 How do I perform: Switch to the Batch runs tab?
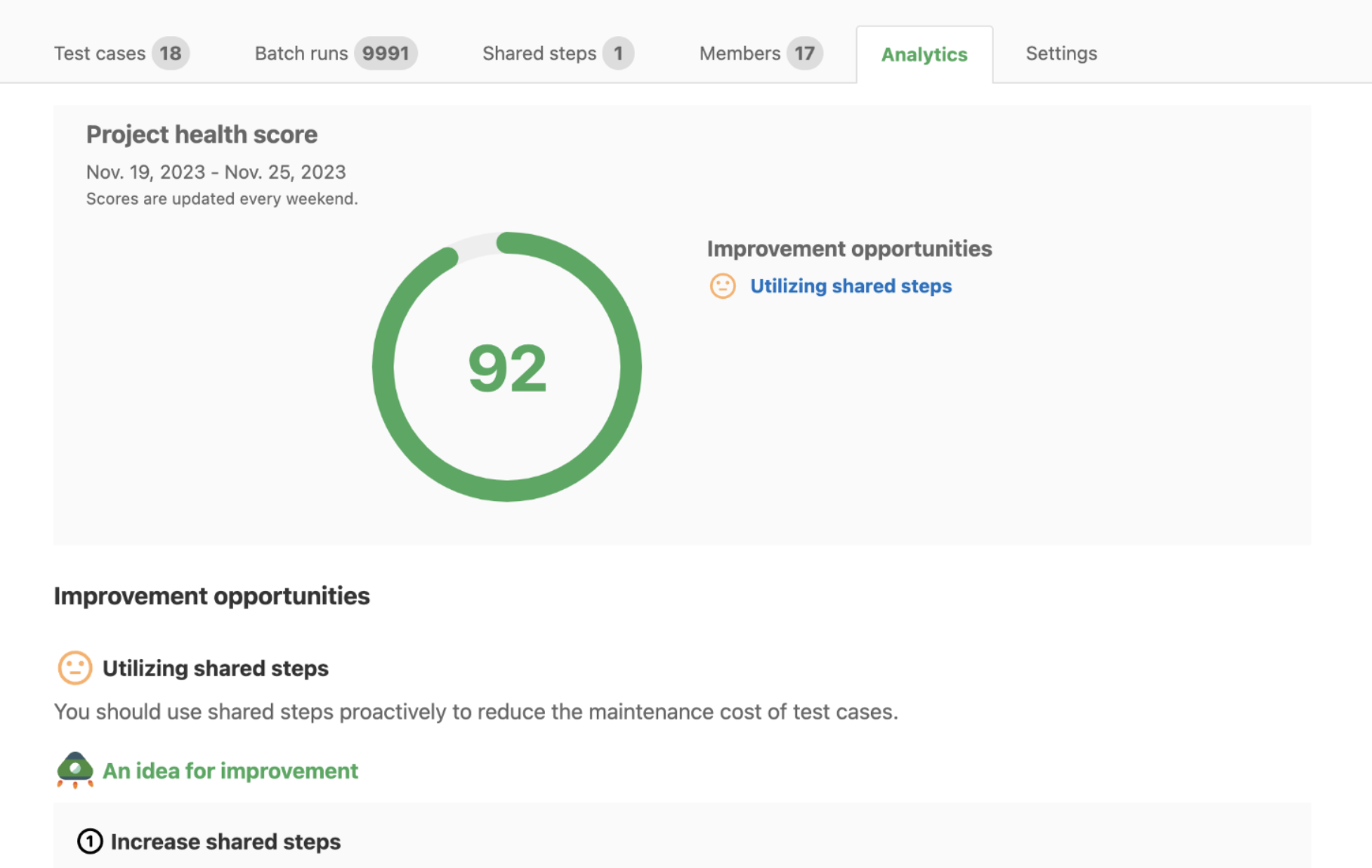(301, 54)
